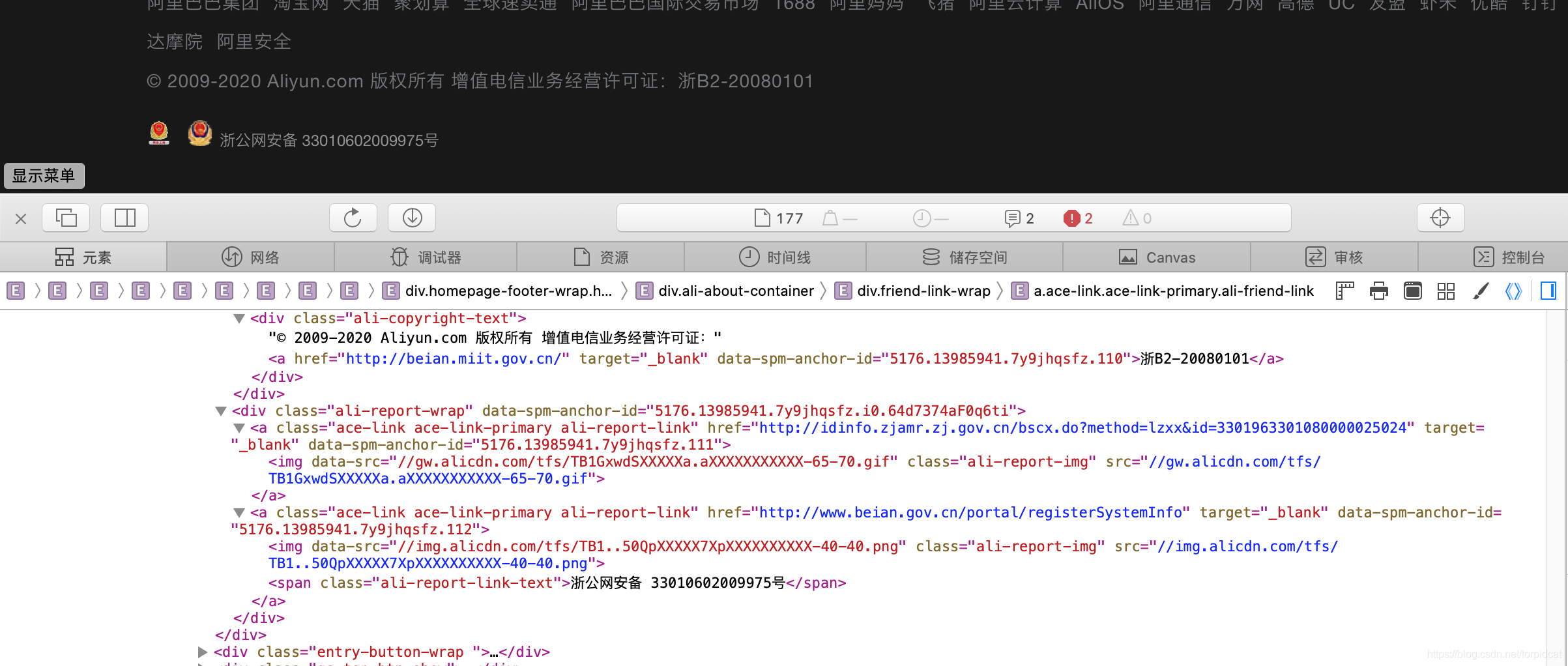
Task: Toggle the details sidebar icon
Action: pos(1548,291)
